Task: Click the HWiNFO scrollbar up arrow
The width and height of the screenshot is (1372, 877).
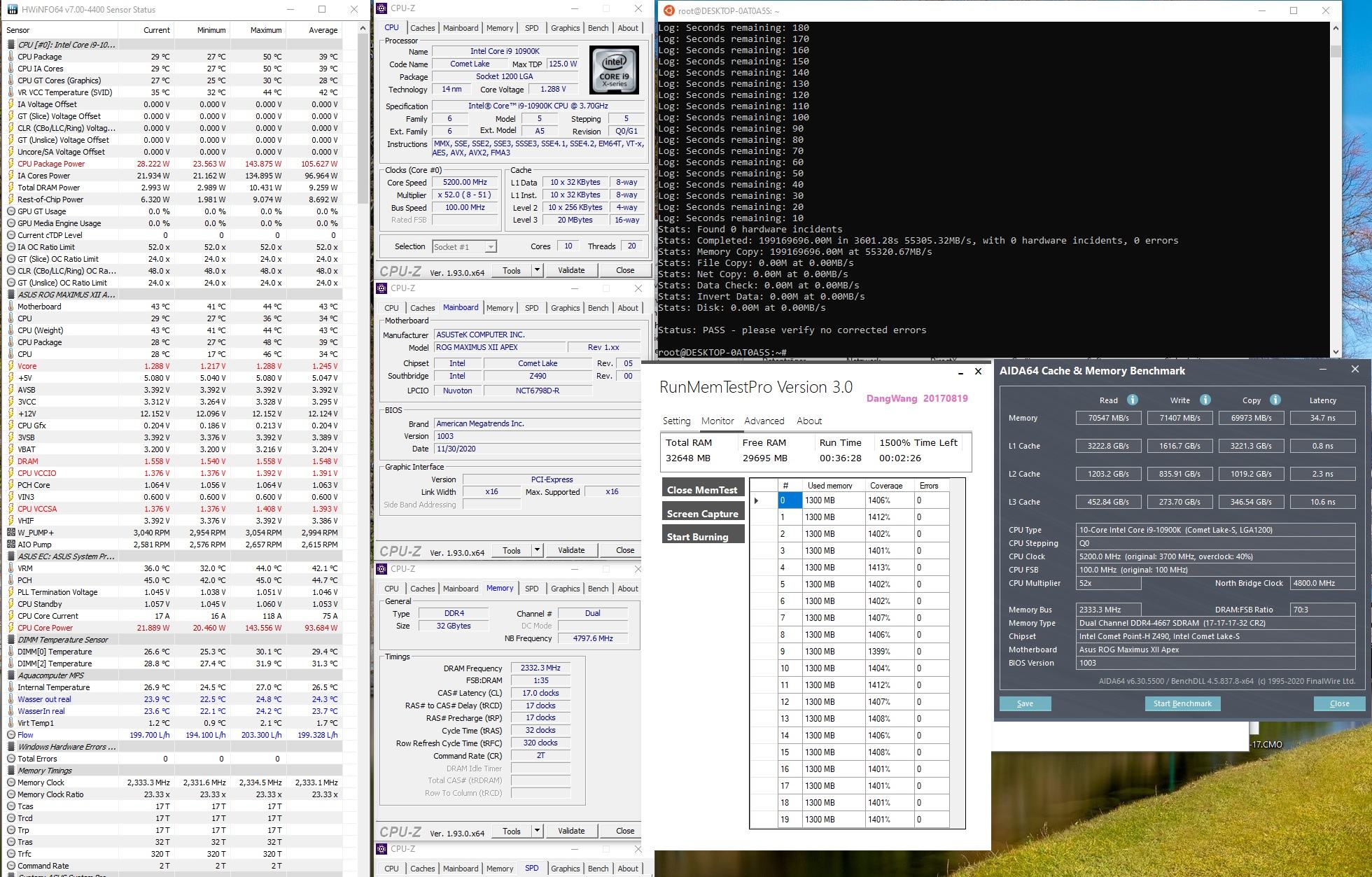Action: (x=362, y=29)
